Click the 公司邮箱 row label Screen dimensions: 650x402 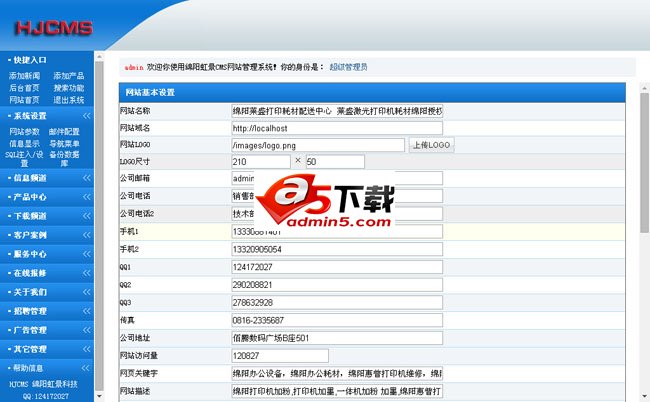[135, 178]
